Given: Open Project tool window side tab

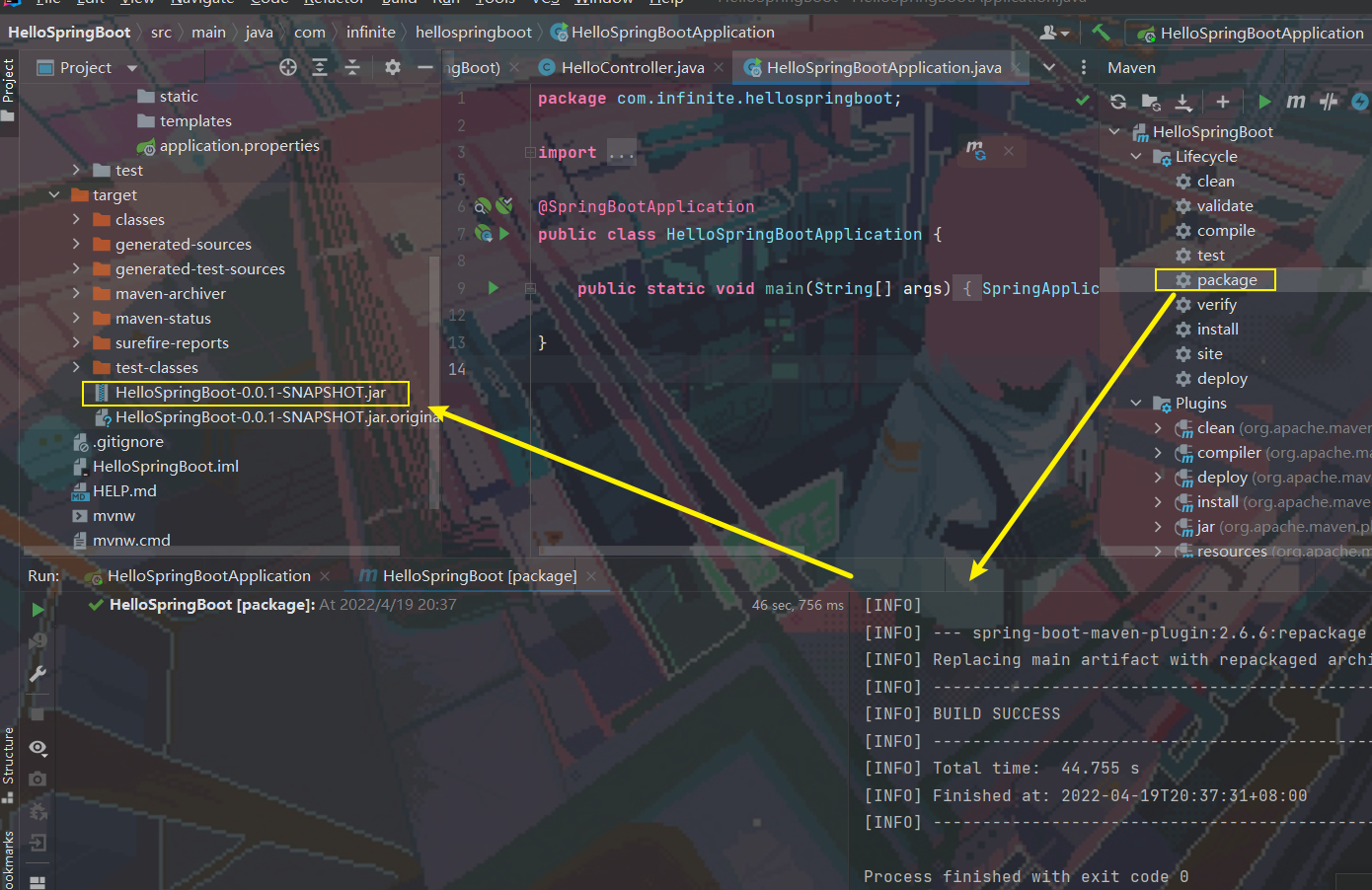Looking at the screenshot, I should tap(8, 89).
